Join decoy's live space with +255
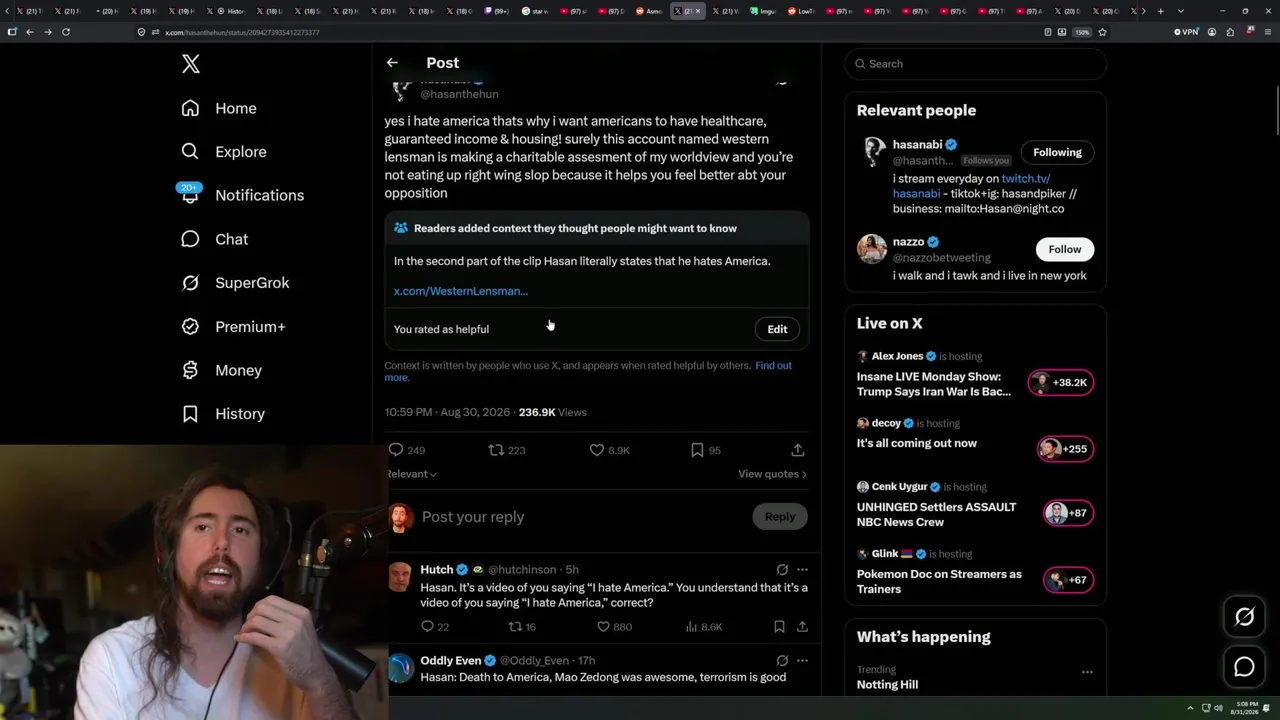This screenshot has height=720, width=1280. pyautogui.click(x=1065, y=449)
